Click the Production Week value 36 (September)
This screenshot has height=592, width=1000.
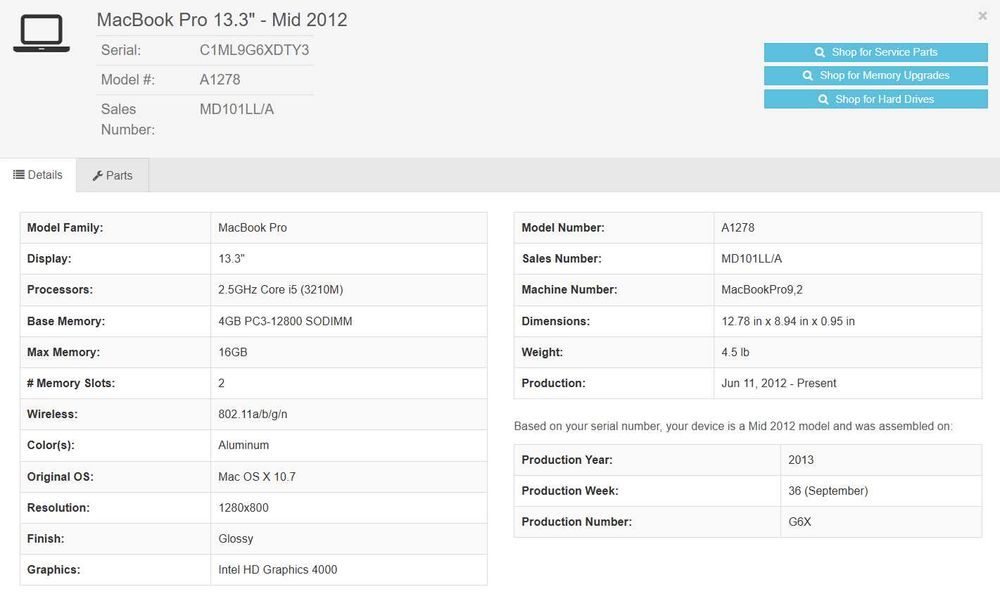click(828, 491)
